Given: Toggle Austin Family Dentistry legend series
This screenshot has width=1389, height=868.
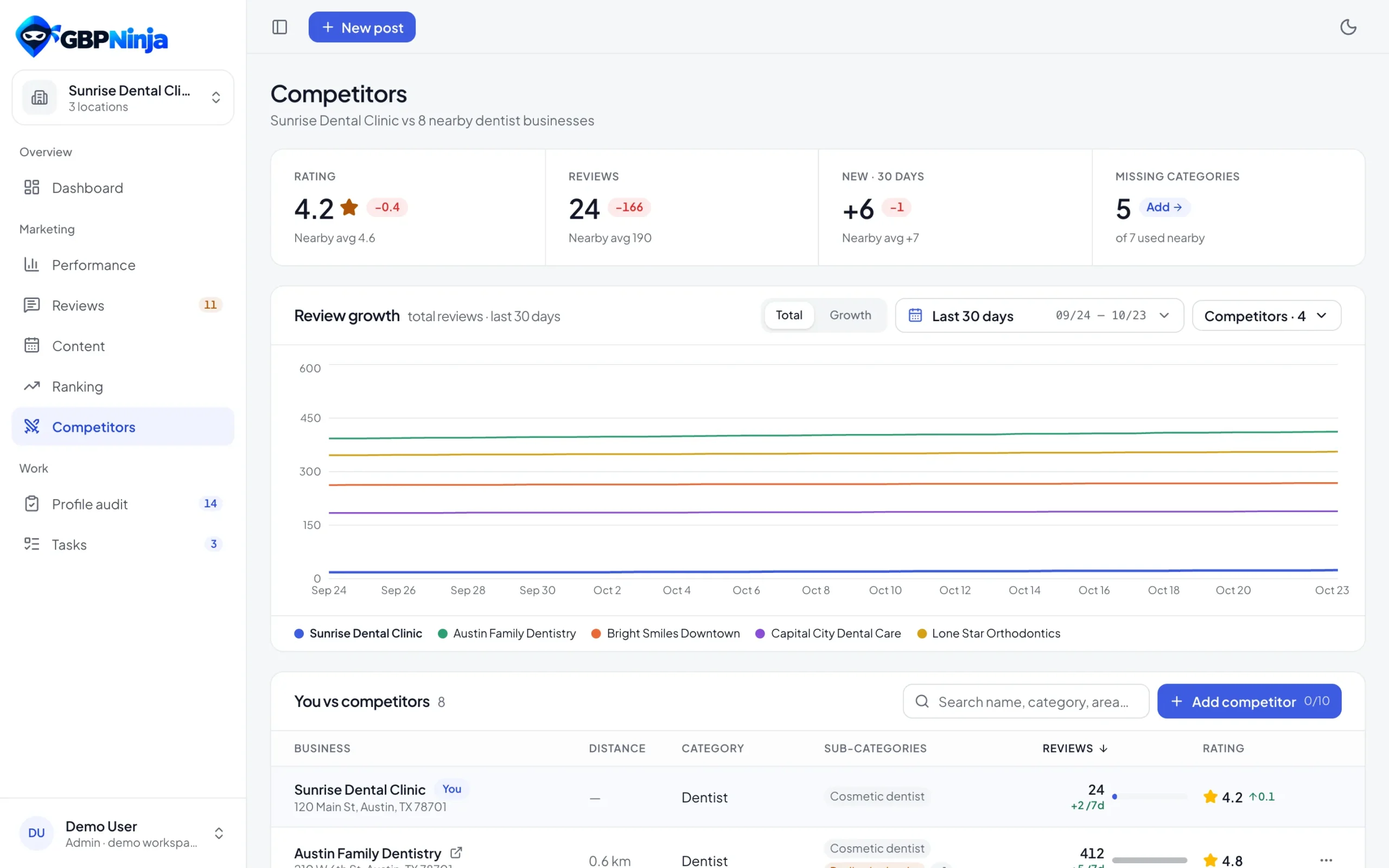Looking at the screenshot, I should (x=507, y=633).
